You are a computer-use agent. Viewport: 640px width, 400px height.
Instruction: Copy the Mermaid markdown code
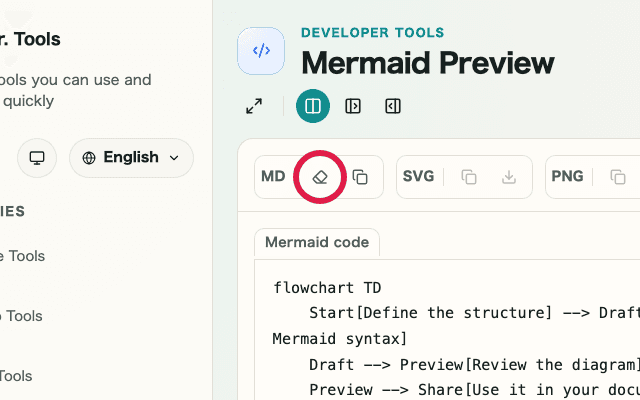[360, 177]
